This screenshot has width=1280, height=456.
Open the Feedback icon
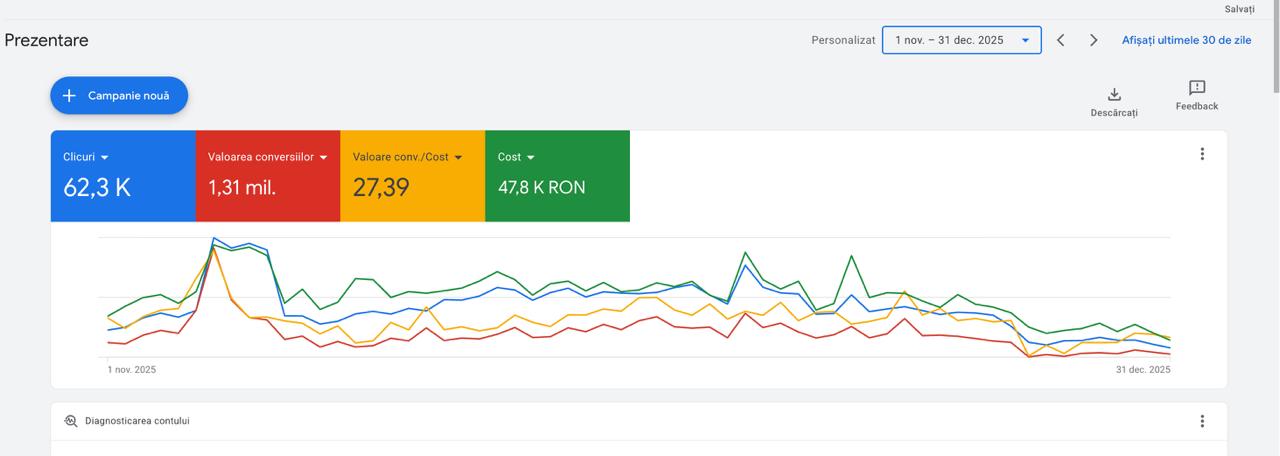(1197, 88)
